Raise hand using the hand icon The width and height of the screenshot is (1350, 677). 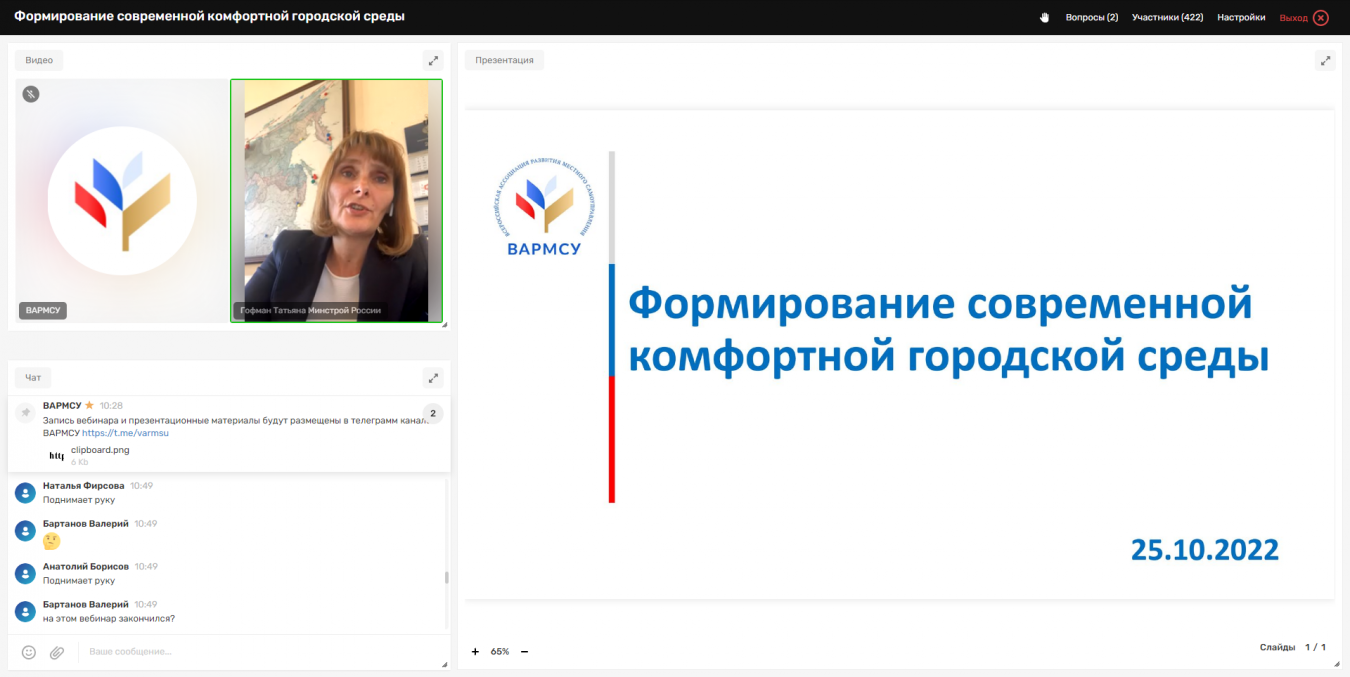[1045, 17]
